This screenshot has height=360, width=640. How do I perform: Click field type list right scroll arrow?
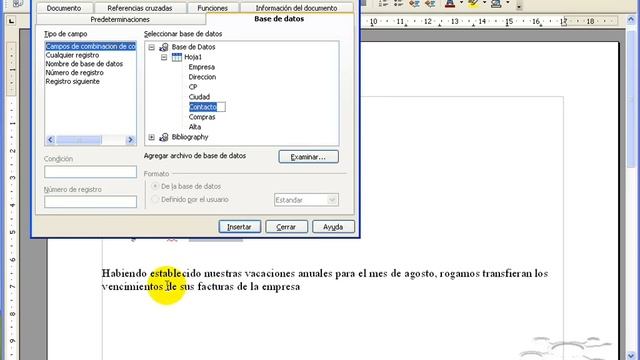[130, 140]
